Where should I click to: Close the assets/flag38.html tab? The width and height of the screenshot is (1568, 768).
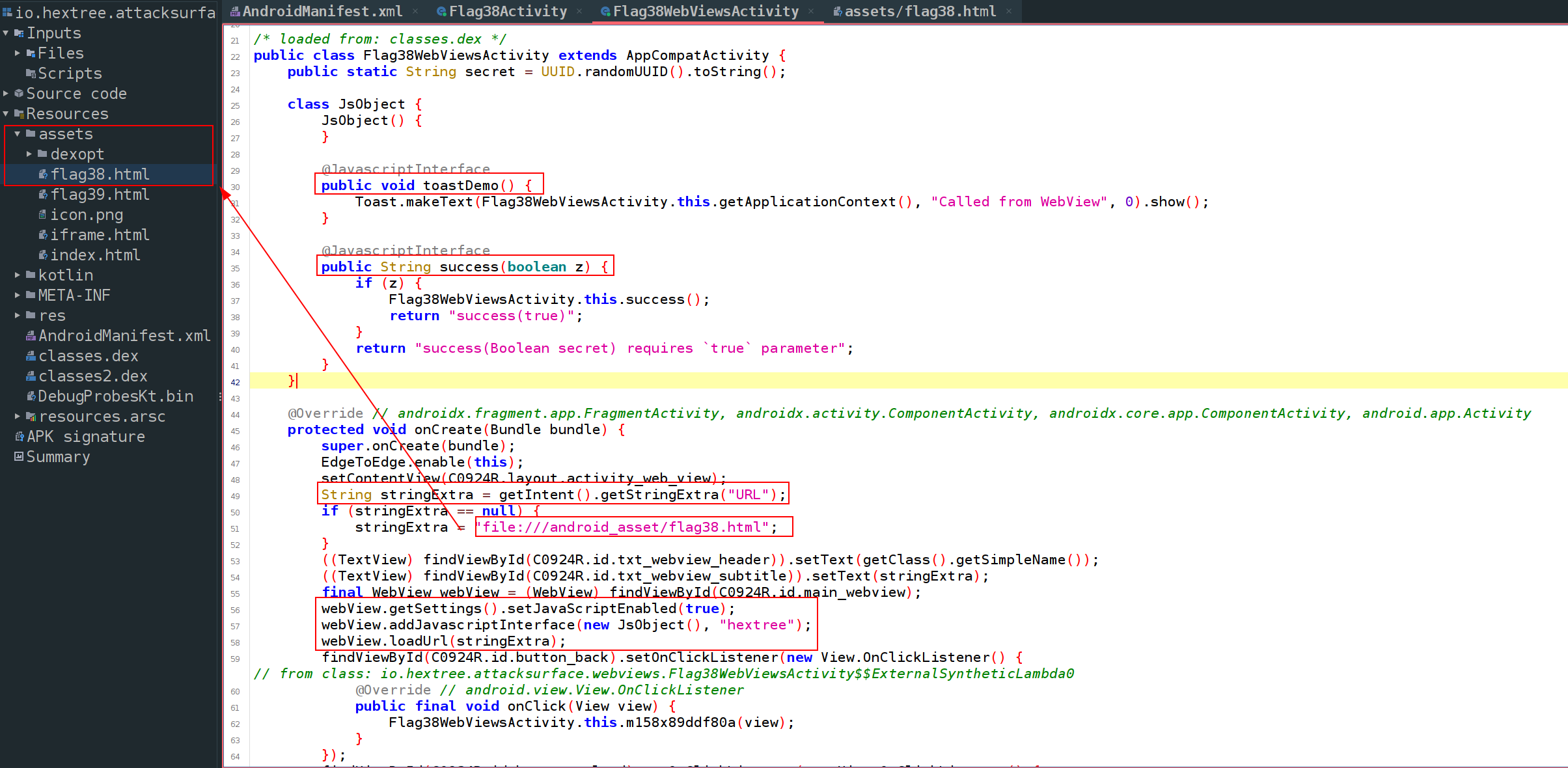(x=1009, y=11)
